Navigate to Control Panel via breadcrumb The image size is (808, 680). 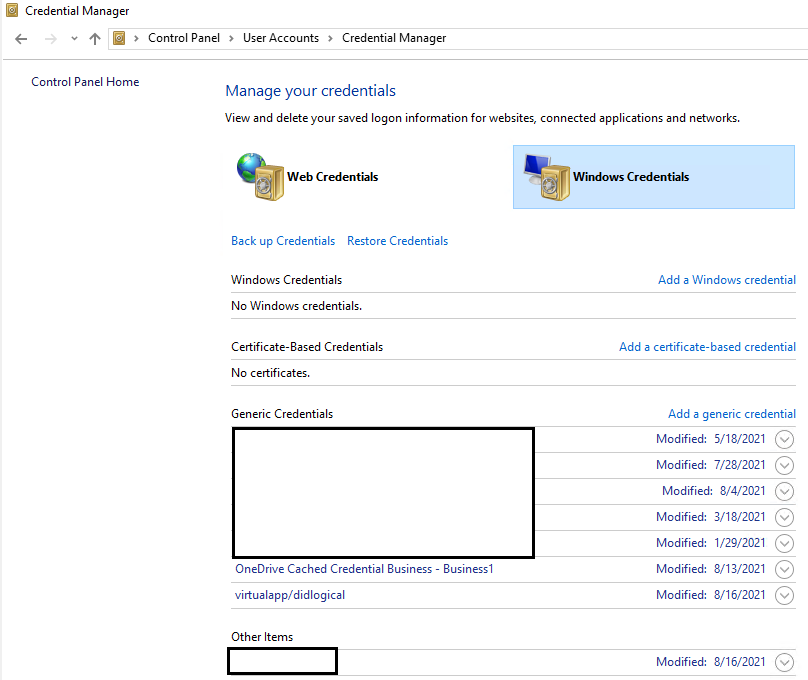coord(184,38)
